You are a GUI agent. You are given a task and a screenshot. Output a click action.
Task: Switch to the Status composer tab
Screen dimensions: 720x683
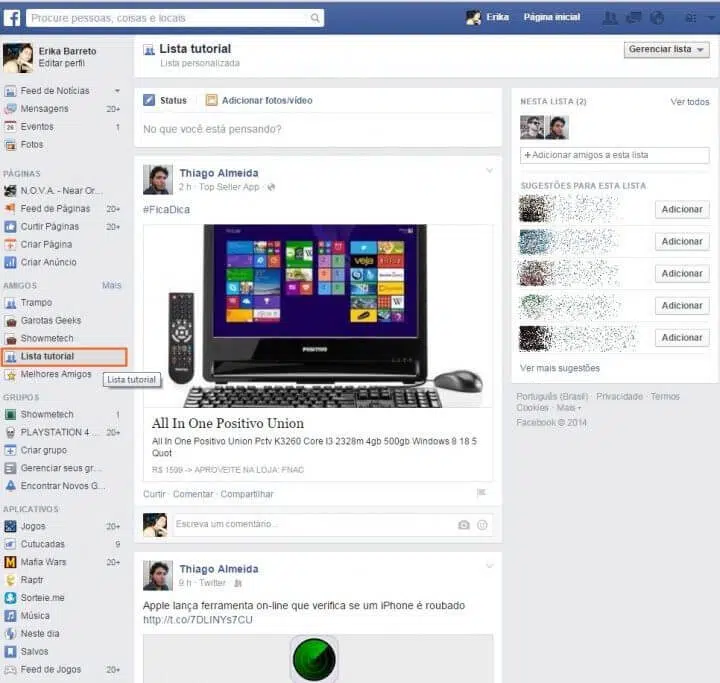coord(165,100)
